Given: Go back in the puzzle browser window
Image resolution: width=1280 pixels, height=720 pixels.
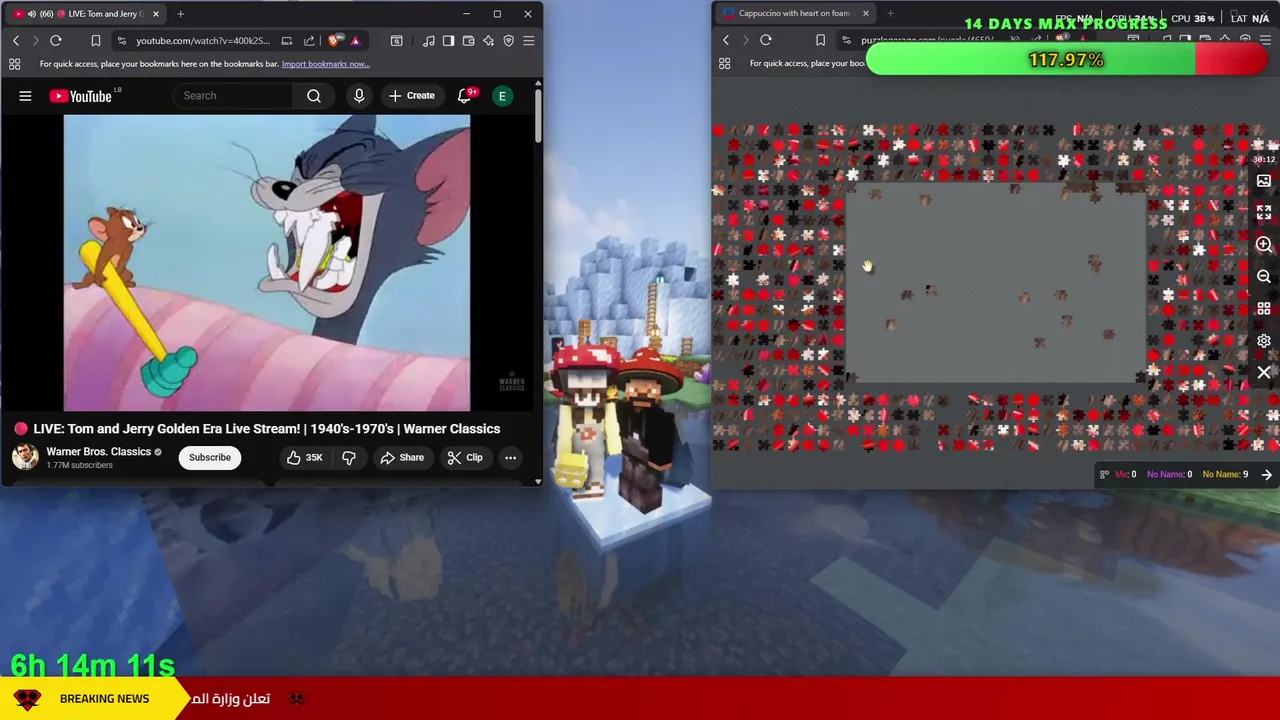Looking at the screenshot, I should (726, 40).
